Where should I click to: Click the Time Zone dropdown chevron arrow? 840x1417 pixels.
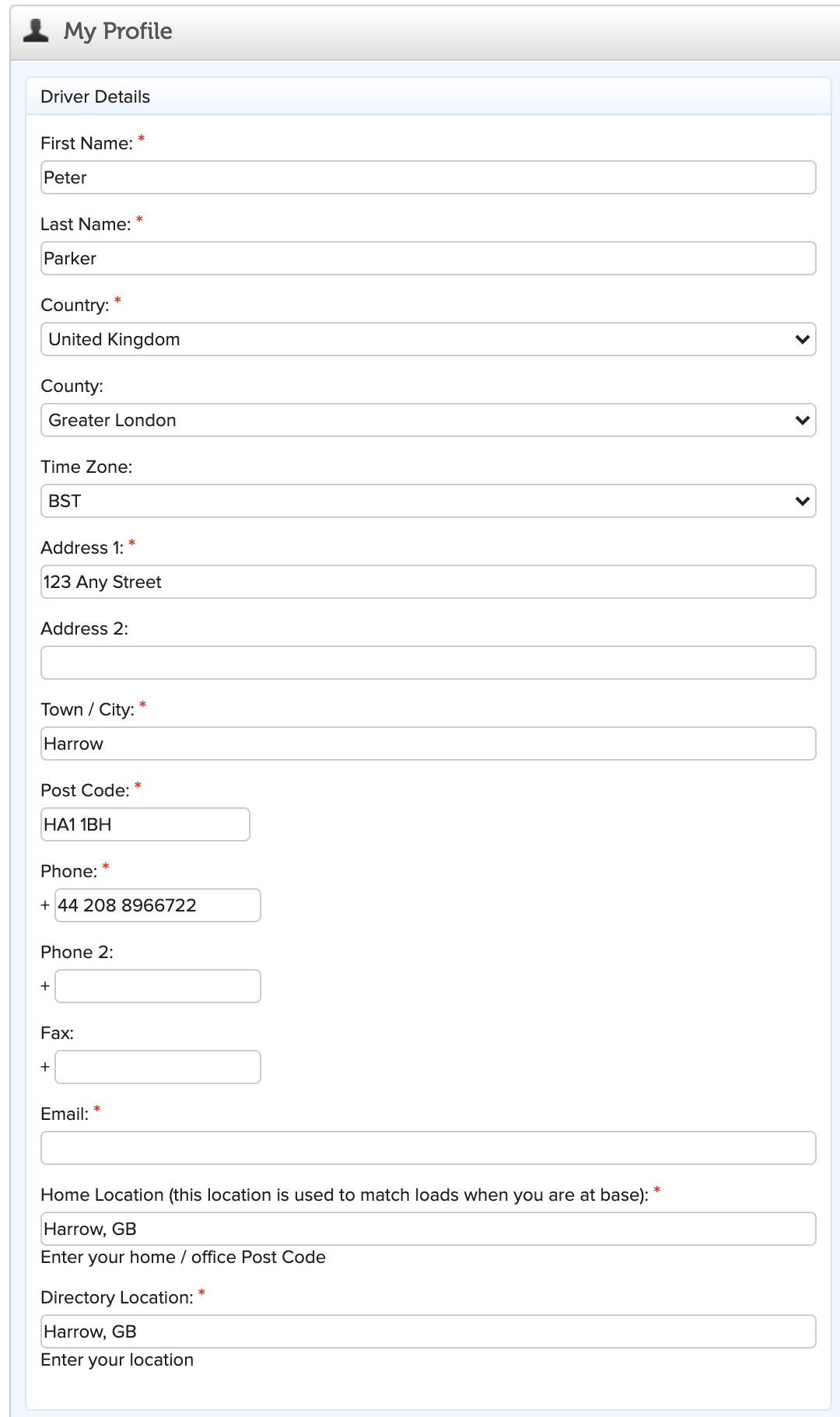pyautogui.click(x=803, y=501)
